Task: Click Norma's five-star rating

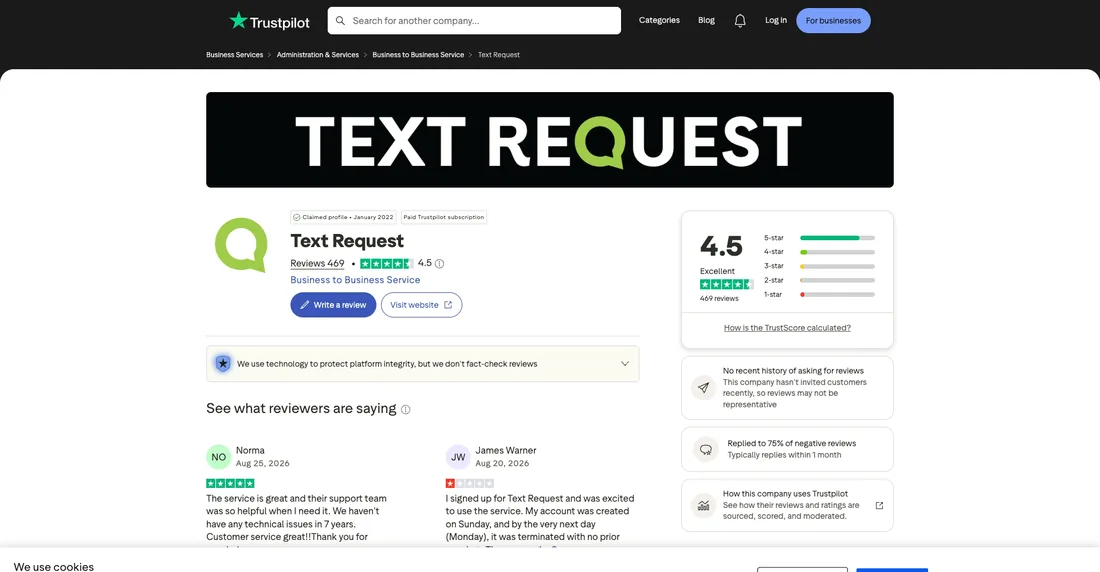Action: click(x=230, y=484)
